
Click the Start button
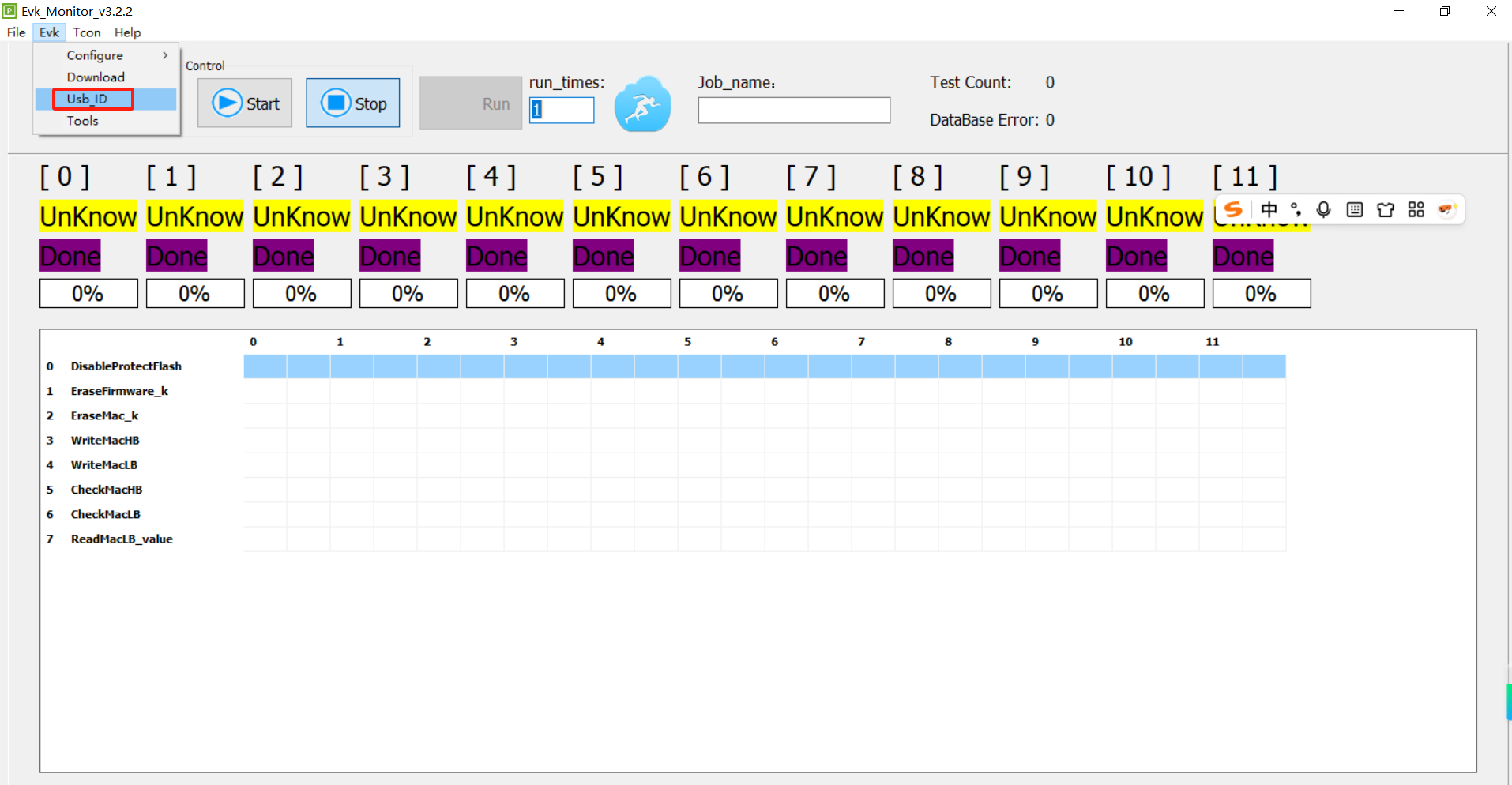click(x=245, y=103)
